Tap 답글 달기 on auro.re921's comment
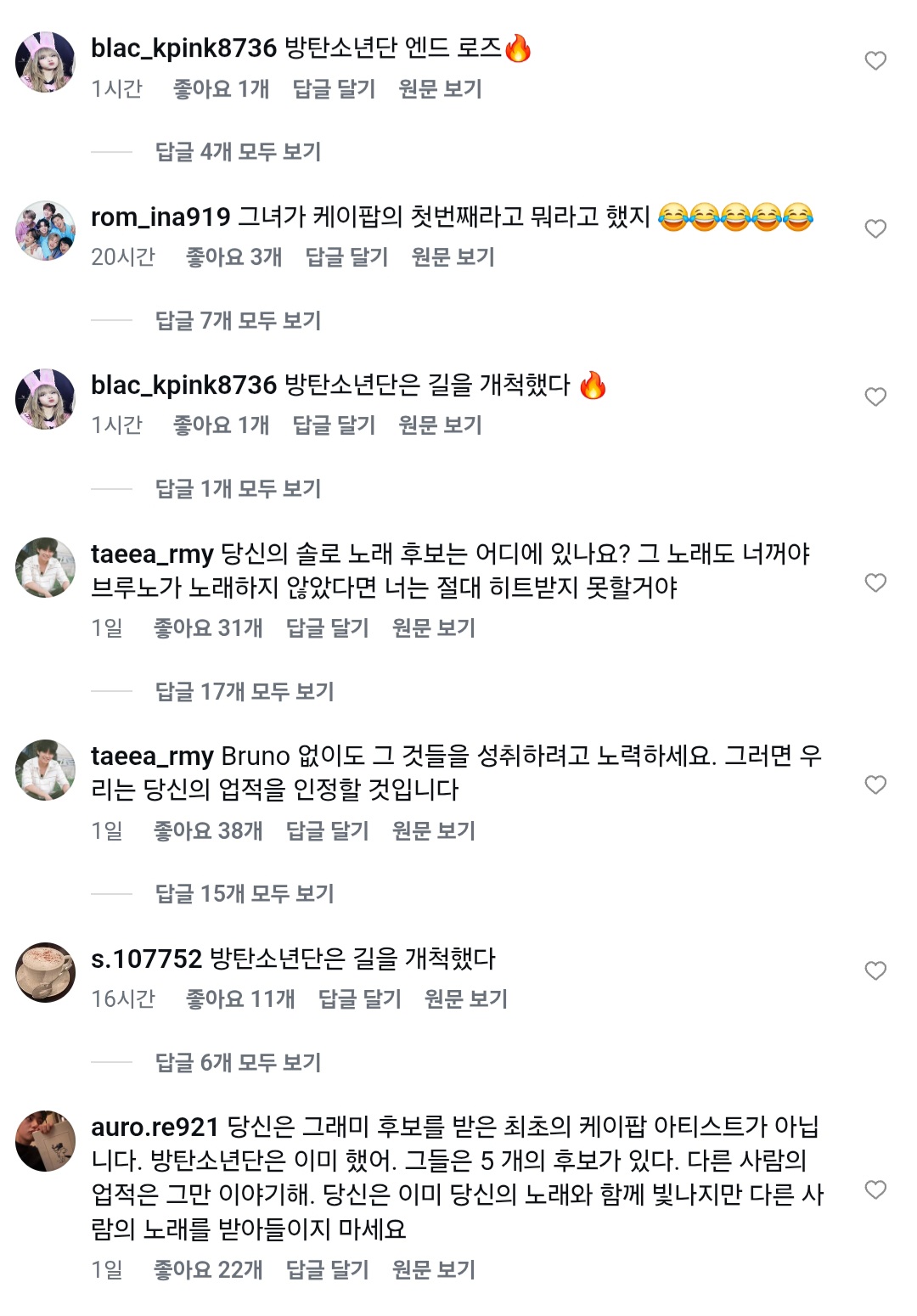Screen dimensions: 917x1316 click(328, 1270)
